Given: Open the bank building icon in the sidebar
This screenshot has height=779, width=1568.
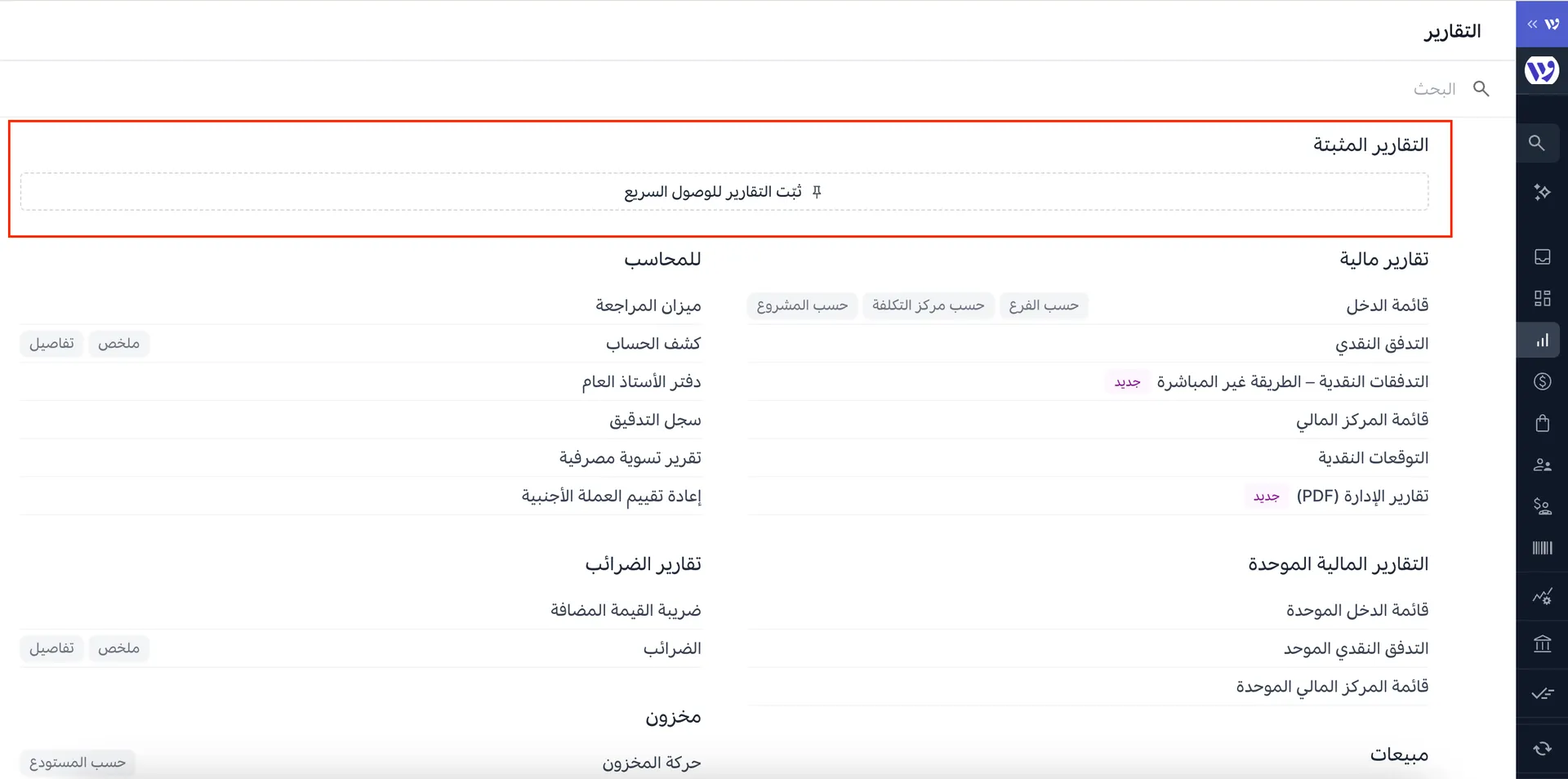Looking at the screenshot, I should pos(1542,644).
